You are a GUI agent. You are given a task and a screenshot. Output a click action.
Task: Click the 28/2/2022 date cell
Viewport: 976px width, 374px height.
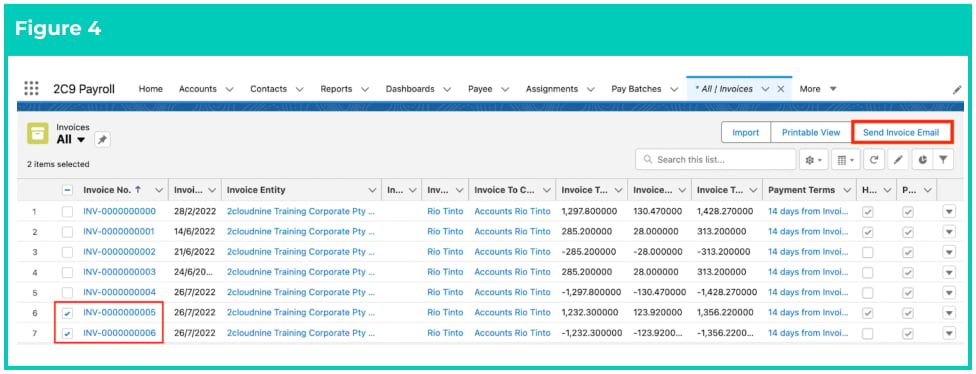(195, 212)
